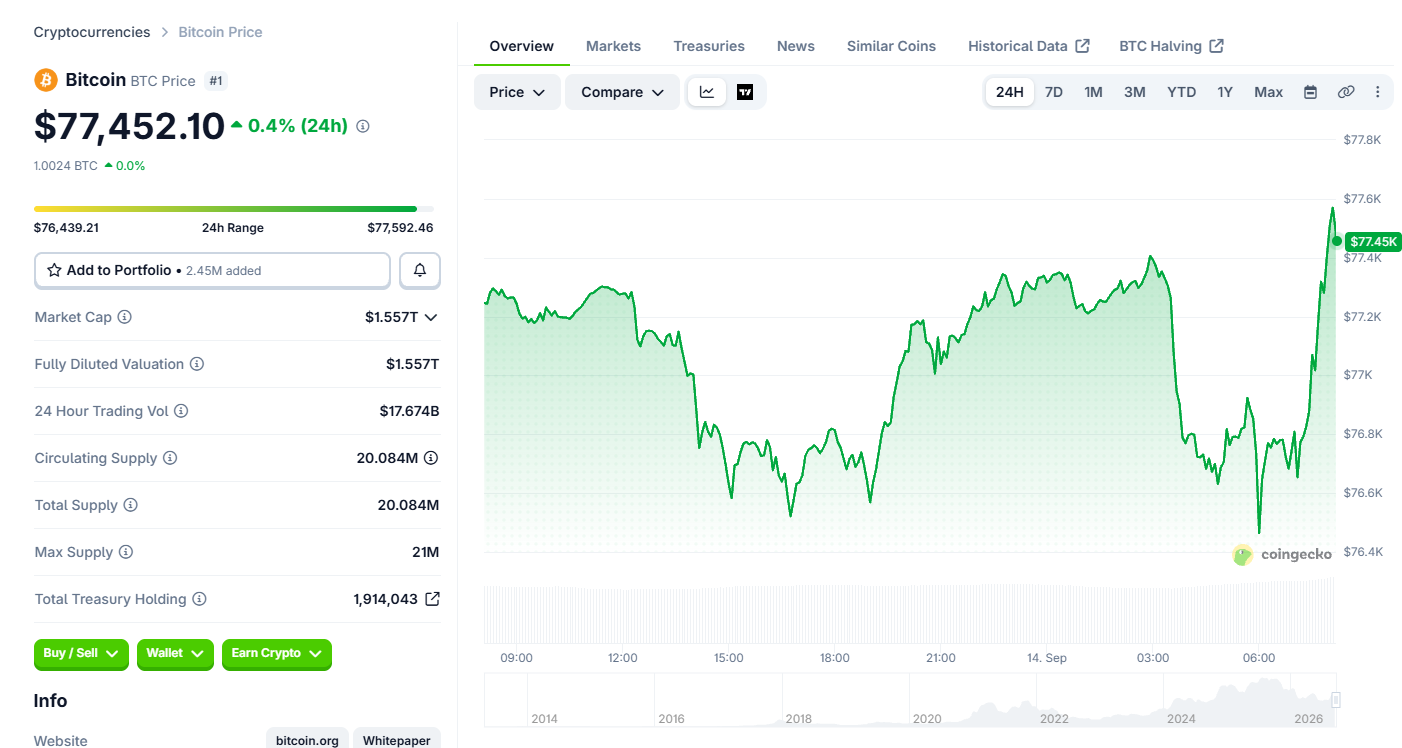
Task: Copy chart link icon
Action: pyautogui.click(x=1346, y=92)
